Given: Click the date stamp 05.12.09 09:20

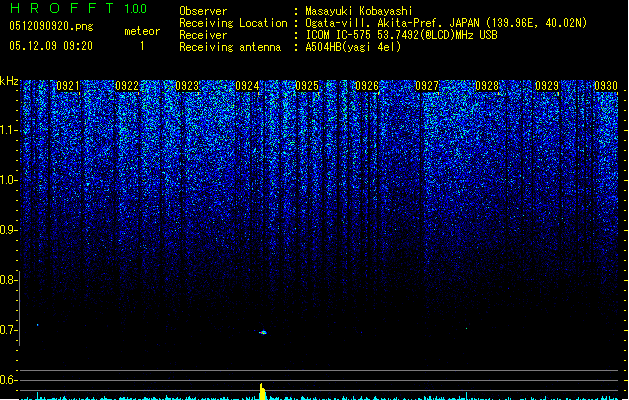Looking at the screenshot, I should point(51,45).
